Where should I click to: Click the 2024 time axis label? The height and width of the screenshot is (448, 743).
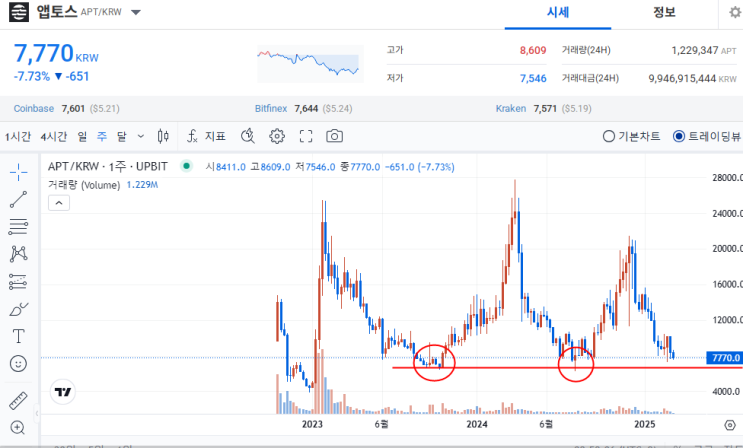[477, 424]
